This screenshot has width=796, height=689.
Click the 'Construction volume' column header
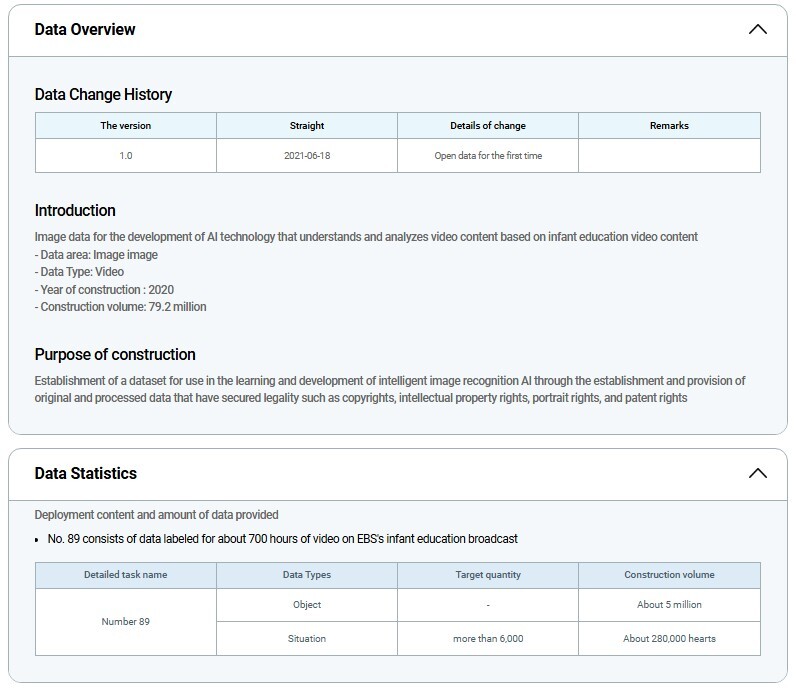click(x=669, y=575)
